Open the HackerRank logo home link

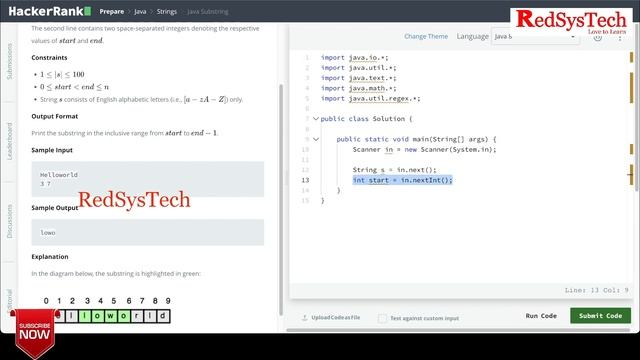49,11
